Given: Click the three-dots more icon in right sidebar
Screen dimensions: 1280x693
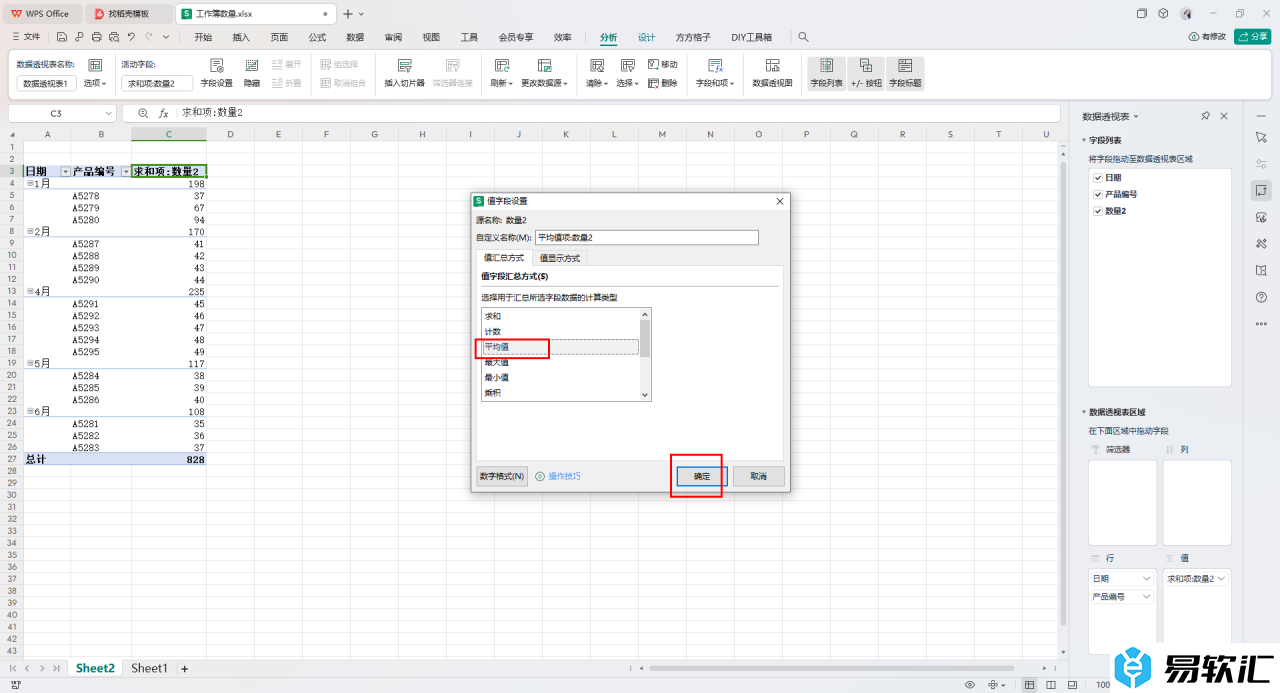Looking at the screenshot, I should coord(1261,323).
